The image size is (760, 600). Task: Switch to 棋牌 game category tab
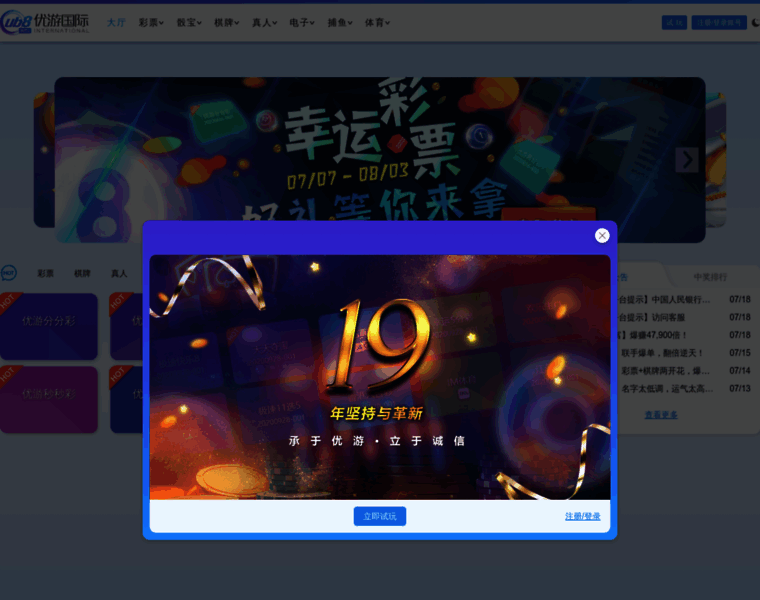click(x=82, y=273)
